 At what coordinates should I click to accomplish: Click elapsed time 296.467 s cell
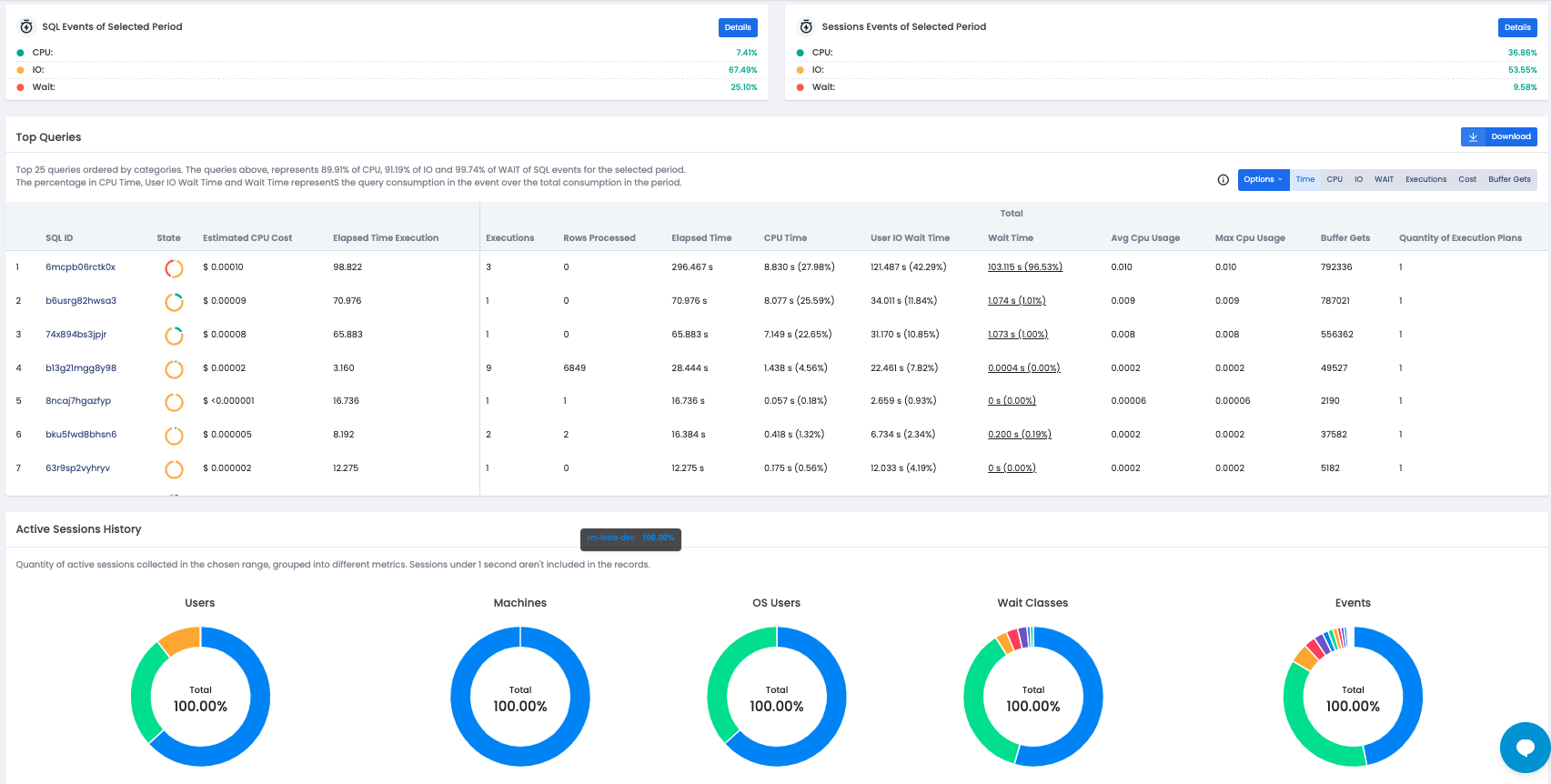coord(692,267)
